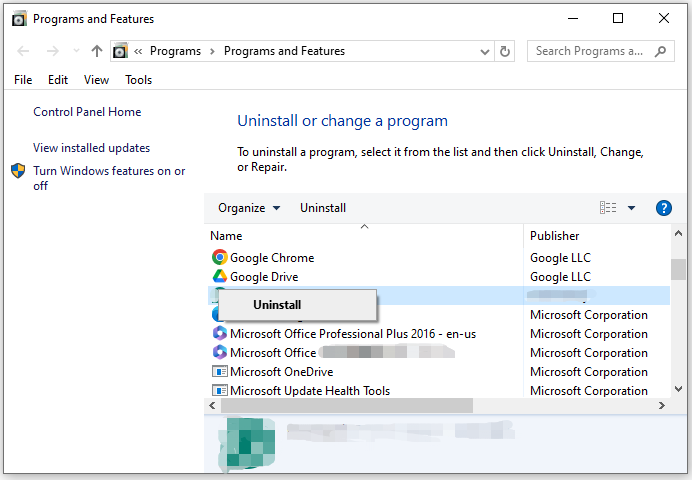Select the Google Chrome entry
This screenshot has width=692, height=480.
(272, 258)
